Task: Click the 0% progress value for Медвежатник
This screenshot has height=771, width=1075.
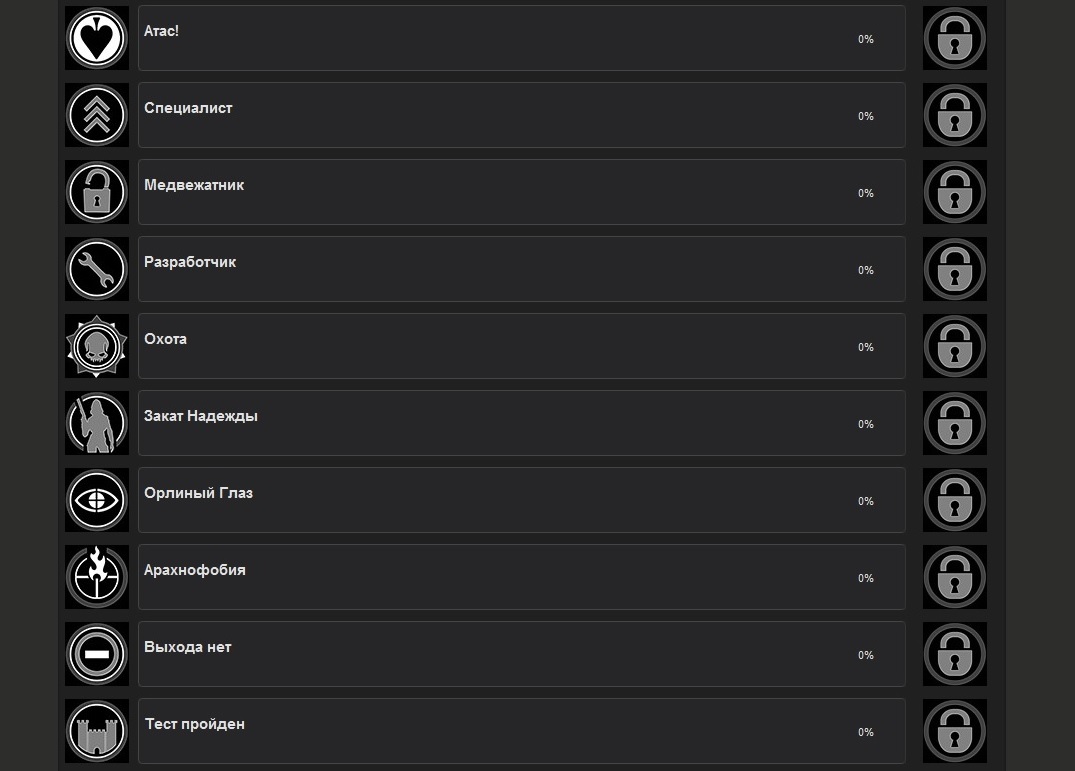Action: point(866,193)
